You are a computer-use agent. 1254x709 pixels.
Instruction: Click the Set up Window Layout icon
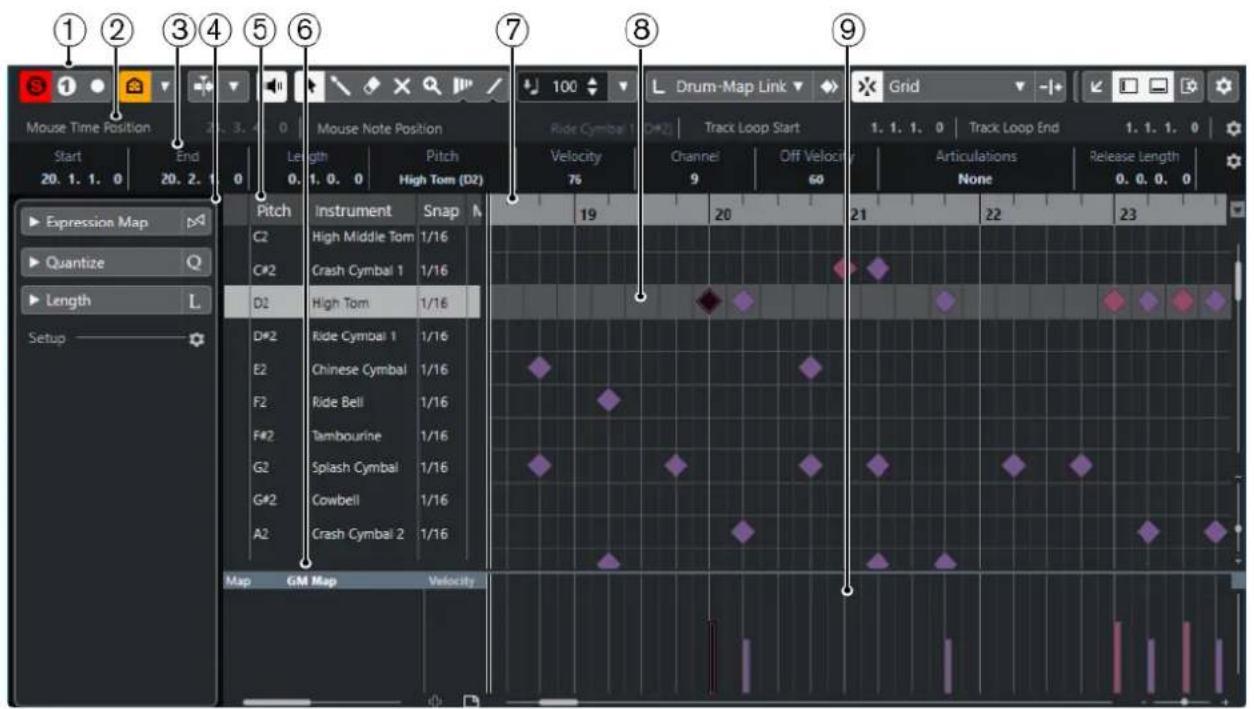[x=1190, y=87]
